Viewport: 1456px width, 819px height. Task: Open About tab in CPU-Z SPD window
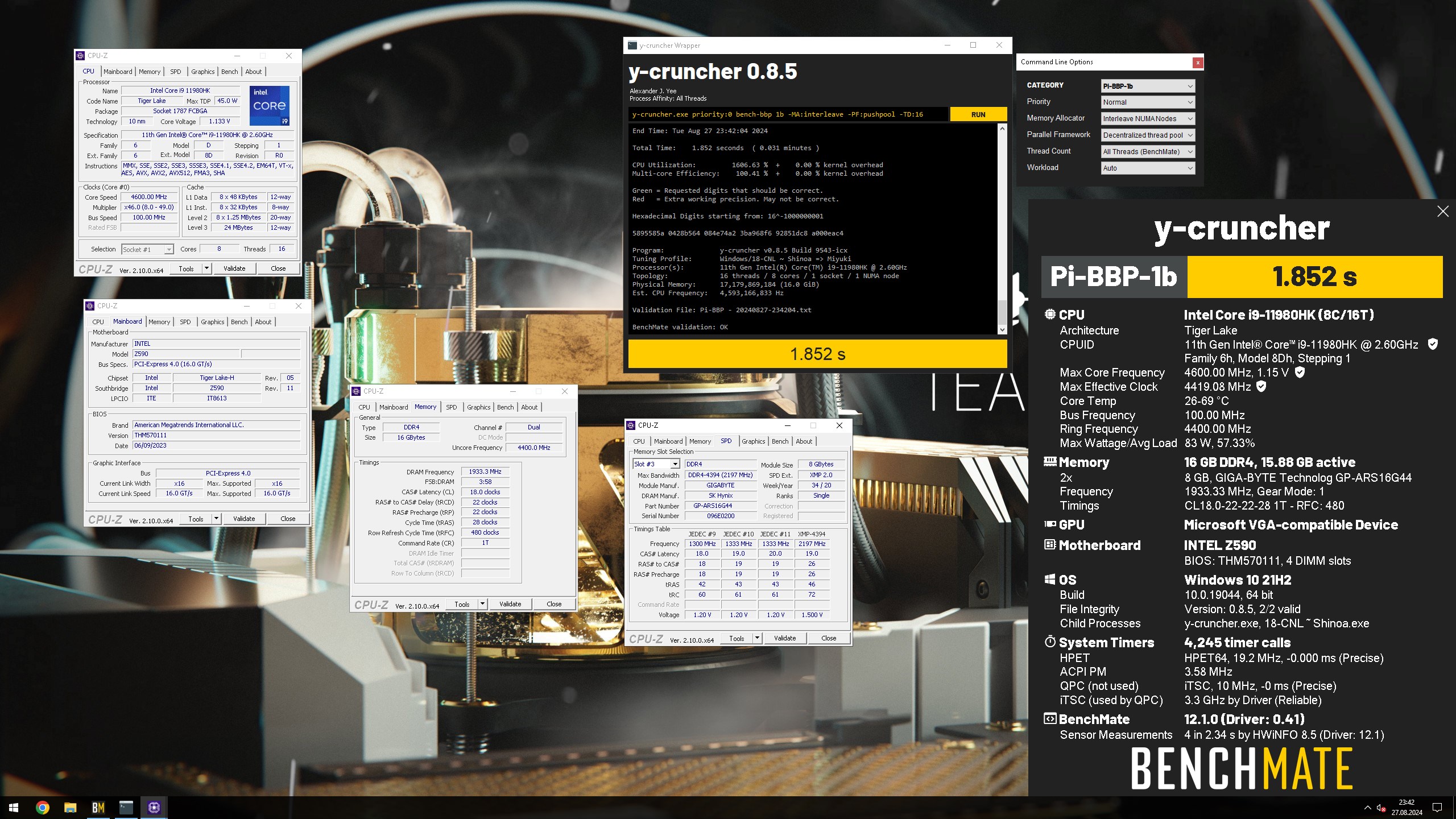point(804,441)
